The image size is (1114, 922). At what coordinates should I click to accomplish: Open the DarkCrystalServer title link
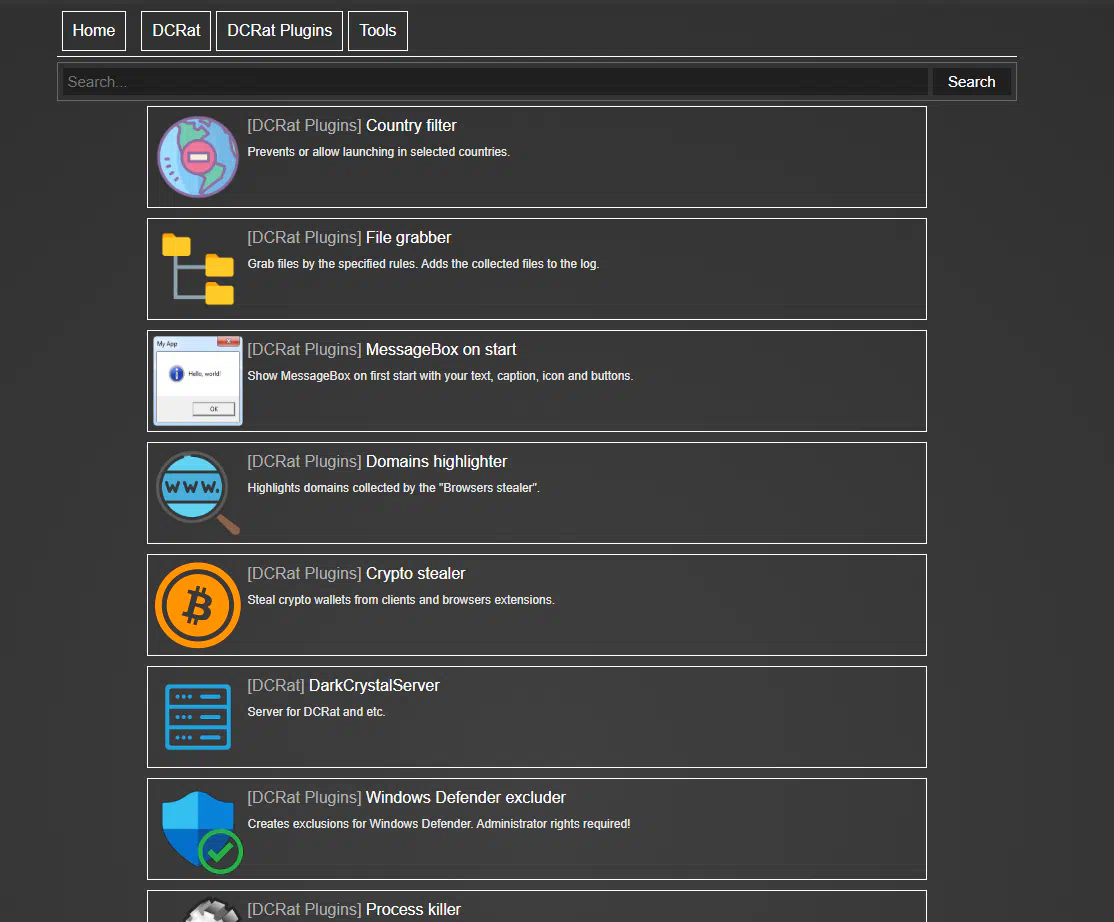(374, 685)
